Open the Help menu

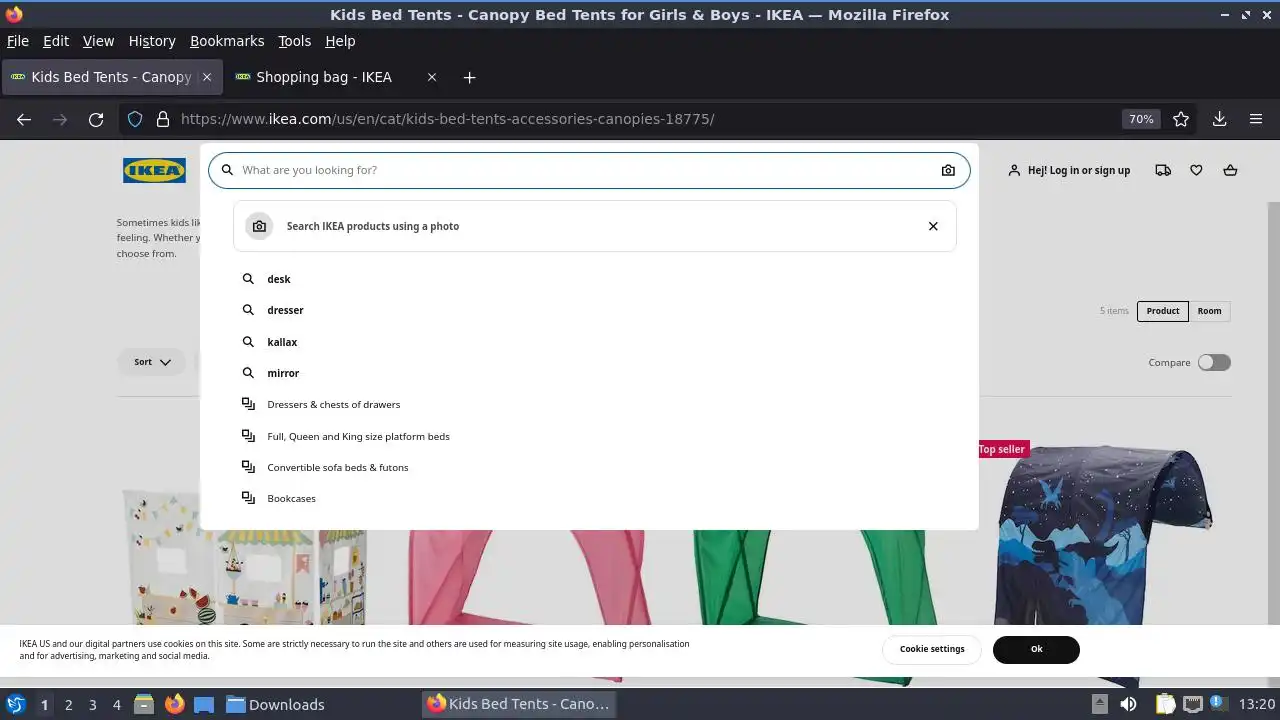[x=340, y=41]
